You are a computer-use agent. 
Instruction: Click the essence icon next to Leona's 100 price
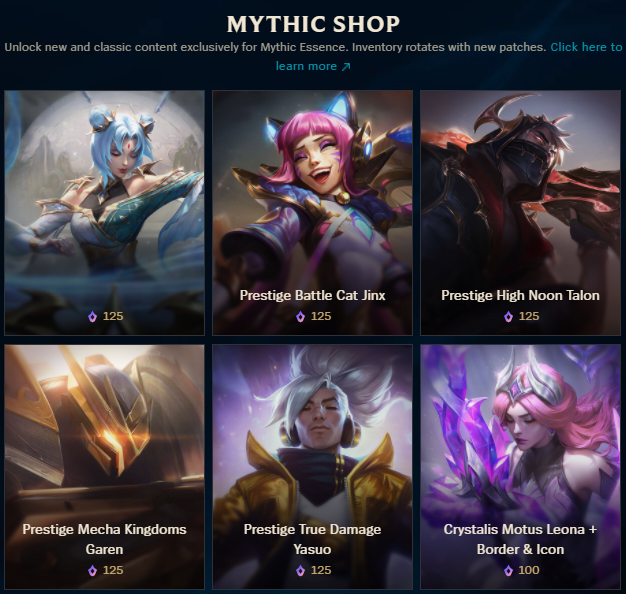tap(508, 570)
